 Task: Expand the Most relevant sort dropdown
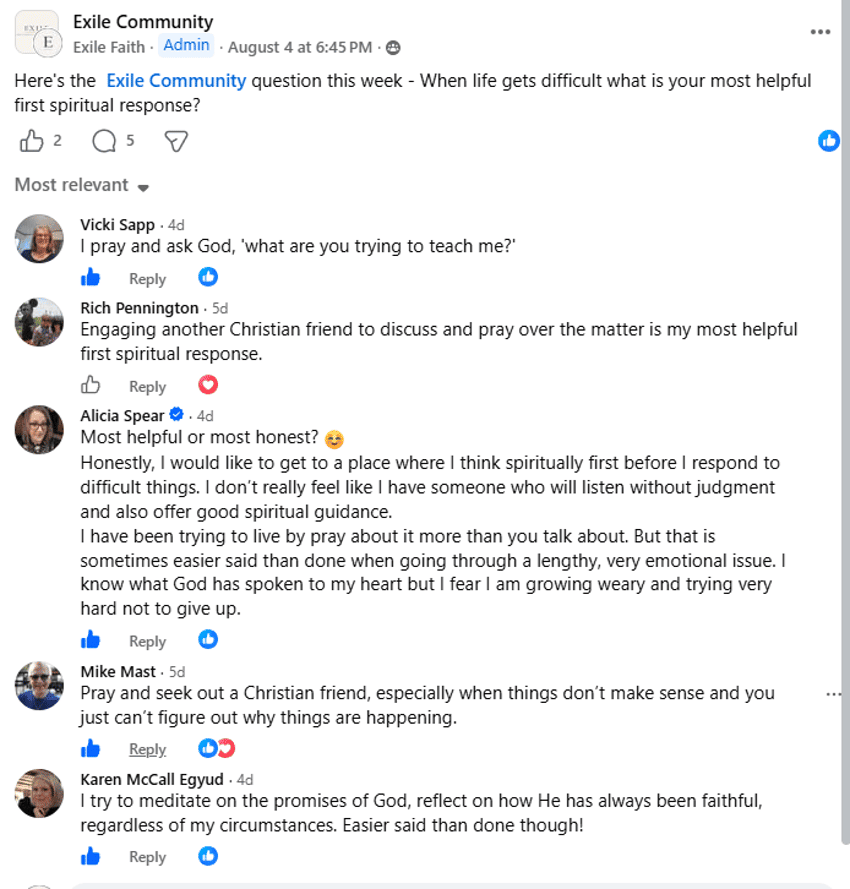click(82, 185)
